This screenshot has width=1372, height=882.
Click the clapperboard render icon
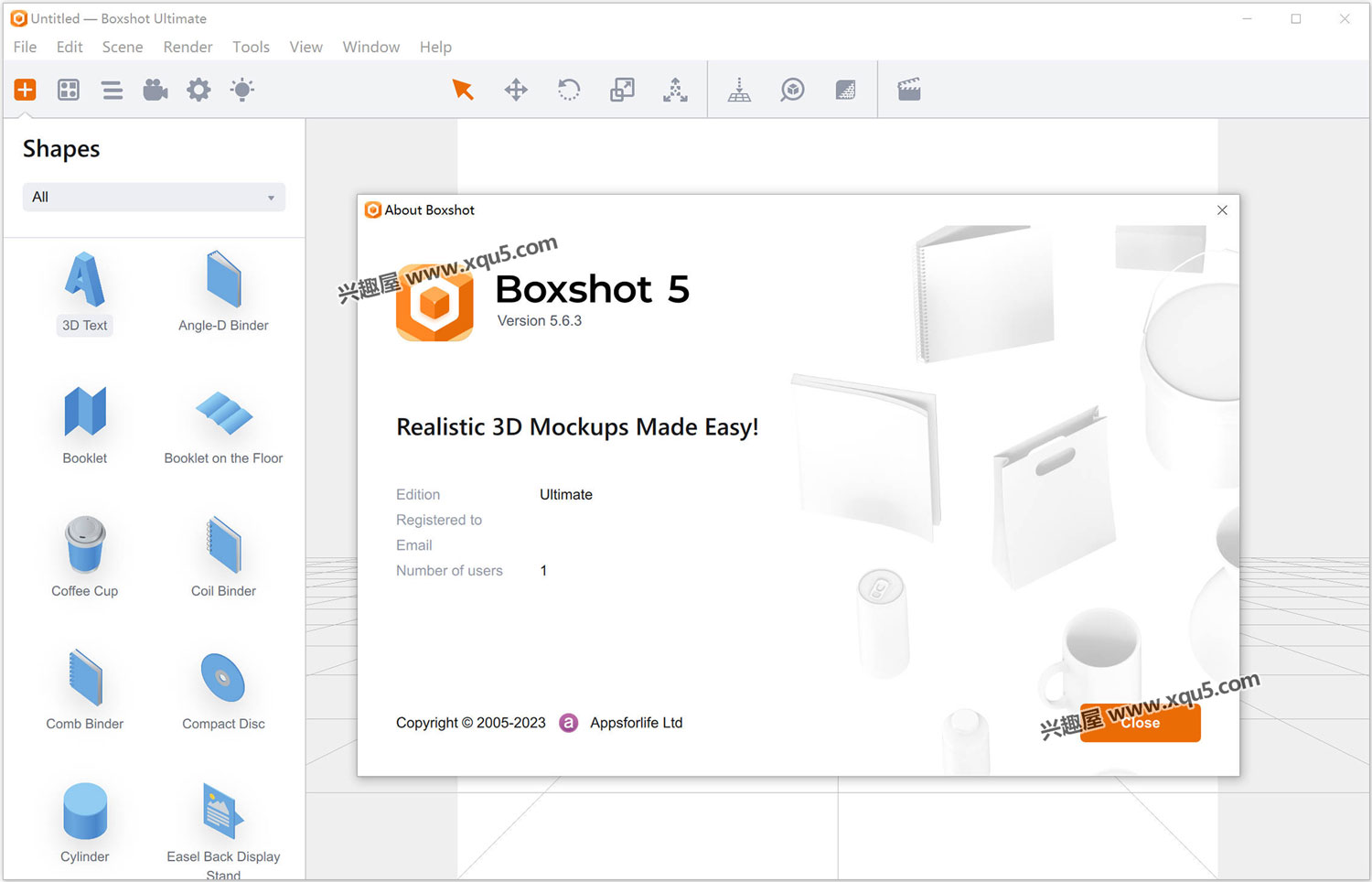point(909,90)
